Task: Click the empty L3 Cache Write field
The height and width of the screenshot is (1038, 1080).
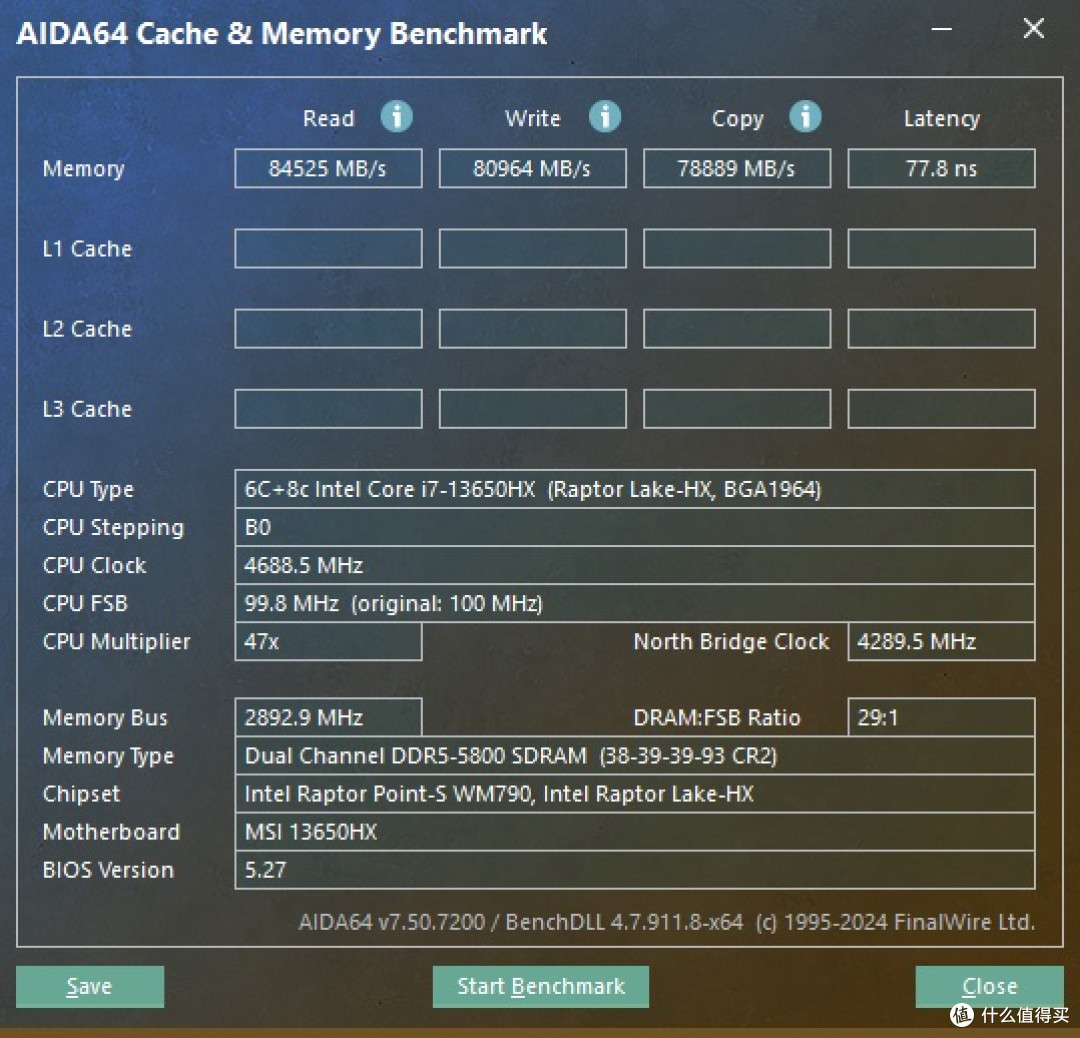Action: tap(532, 408)
